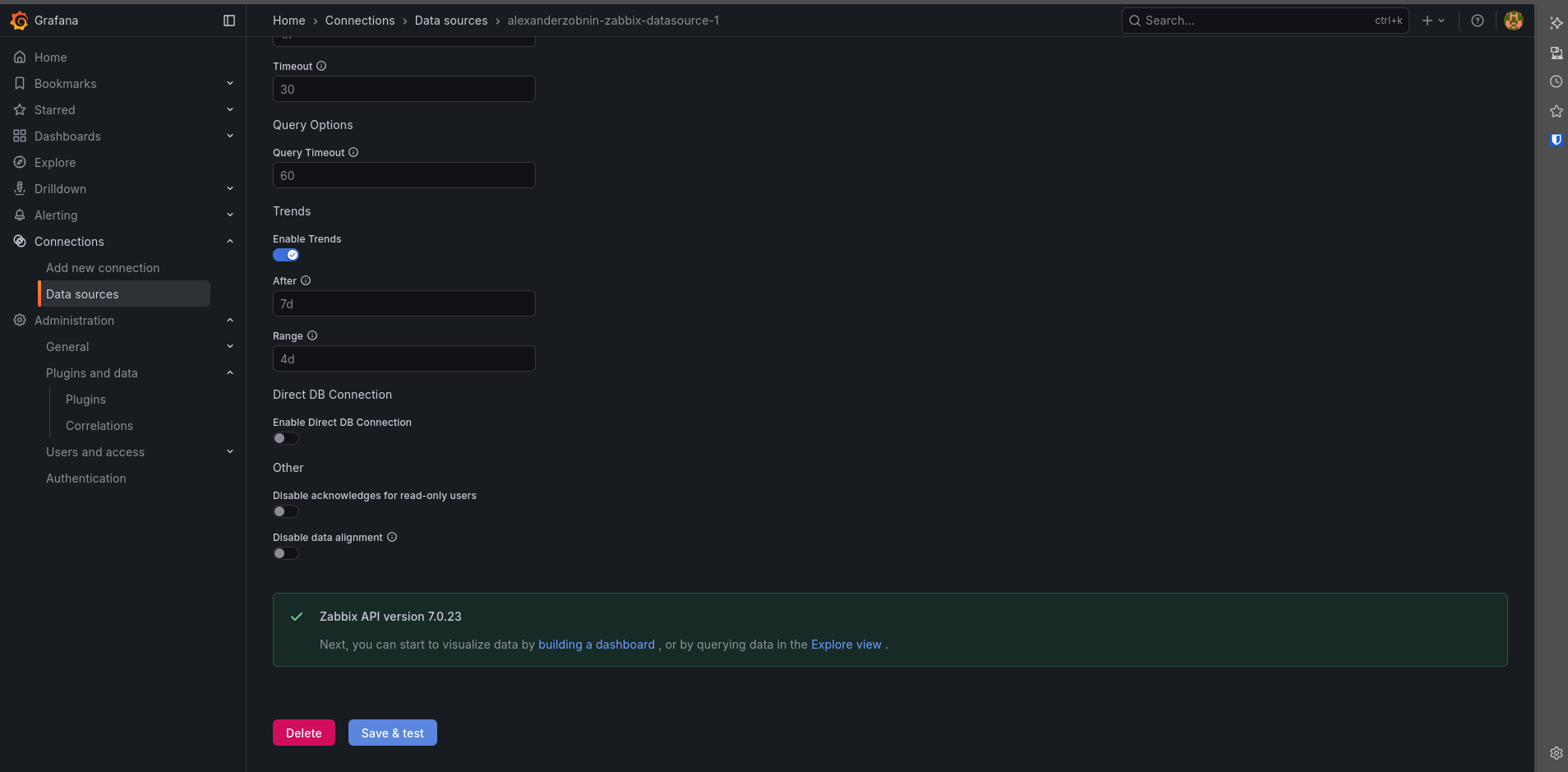Click info icon next to Range
The height and width of the screenshot is (772, 1568).
coord(312,336)
